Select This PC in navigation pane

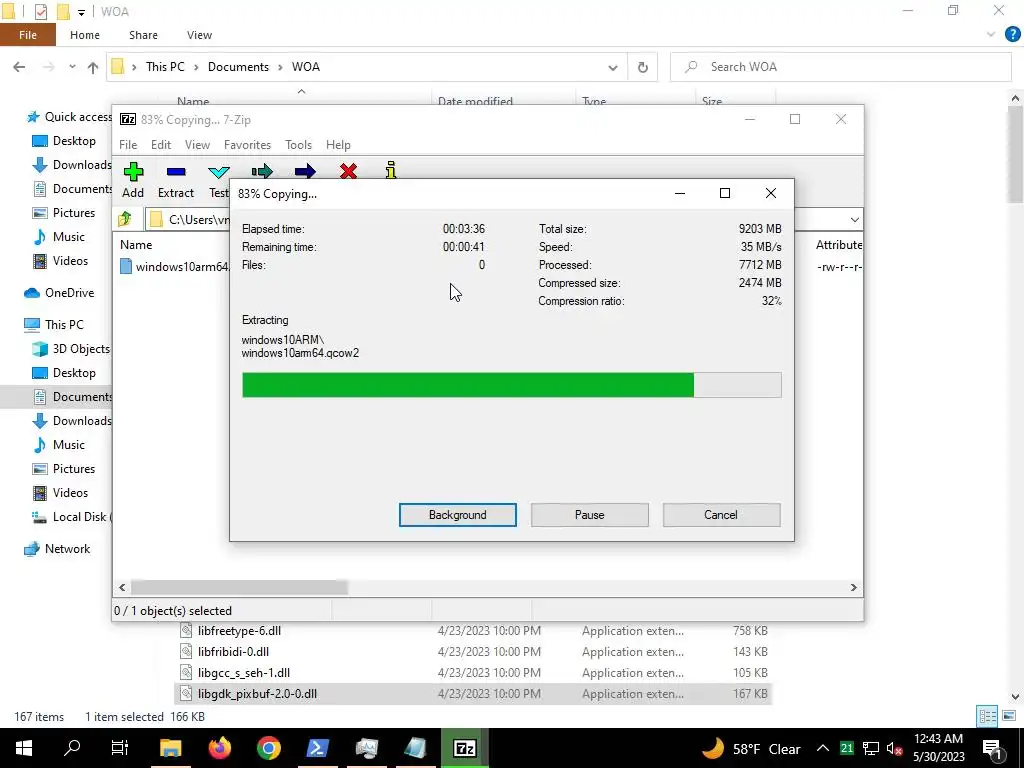54,325
